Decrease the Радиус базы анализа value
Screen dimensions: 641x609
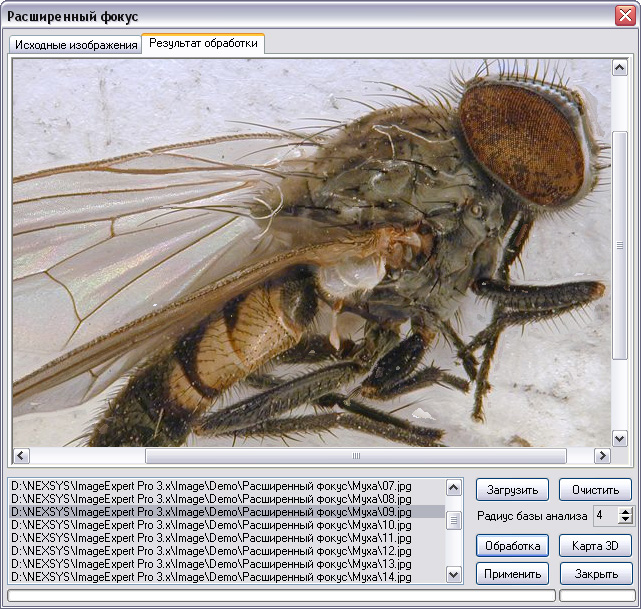pyautogui.click(x=626, y=520)
